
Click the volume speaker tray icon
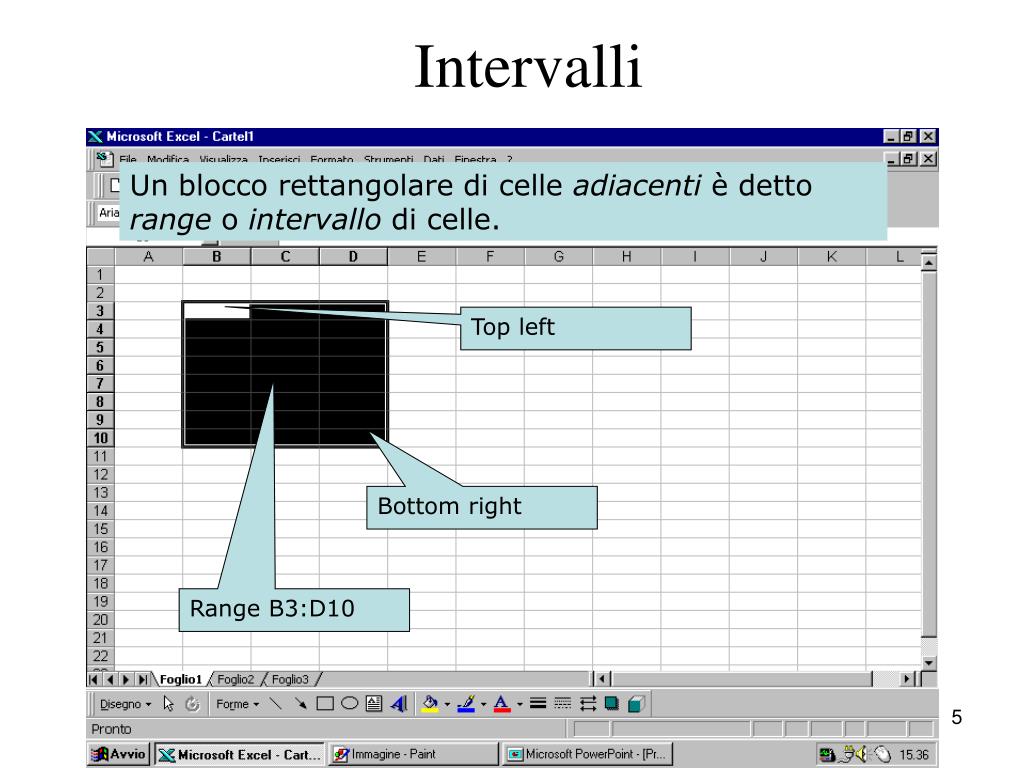point(862,754)
